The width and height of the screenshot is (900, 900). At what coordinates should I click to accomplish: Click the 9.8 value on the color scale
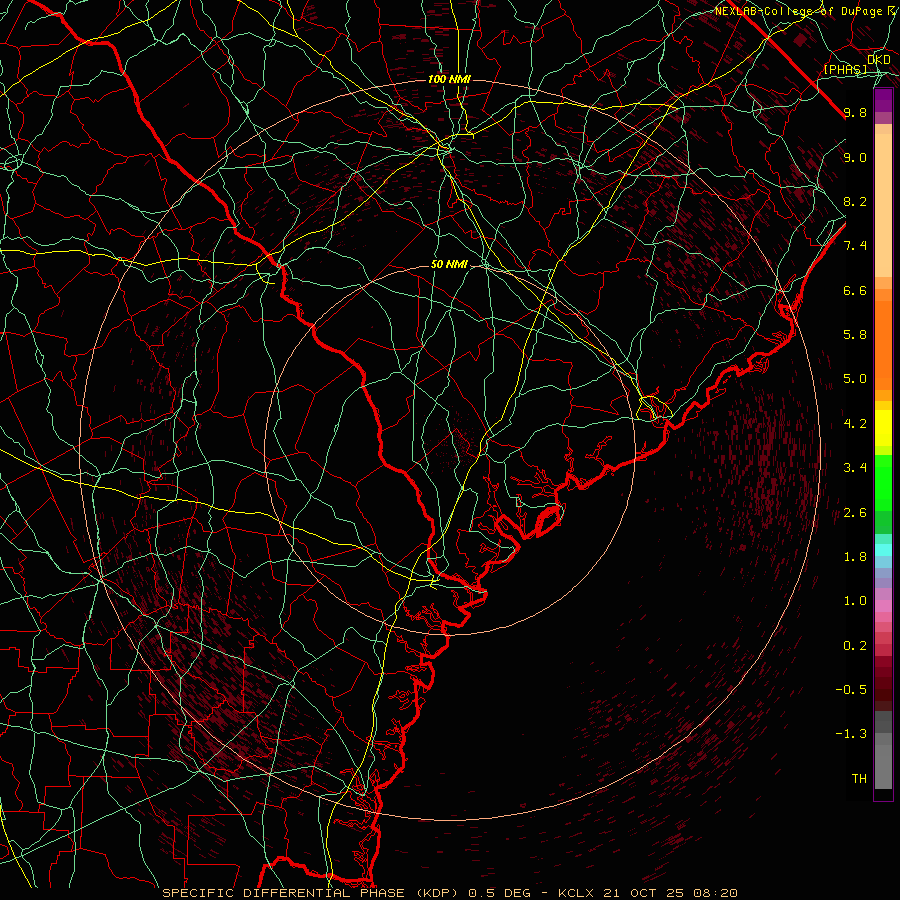(x=855, y=112)
